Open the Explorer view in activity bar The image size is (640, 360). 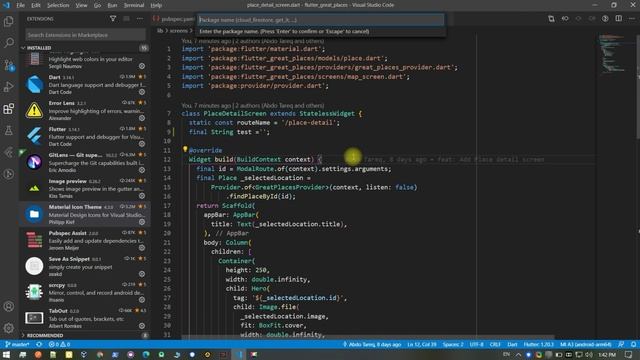click(9, 21)
